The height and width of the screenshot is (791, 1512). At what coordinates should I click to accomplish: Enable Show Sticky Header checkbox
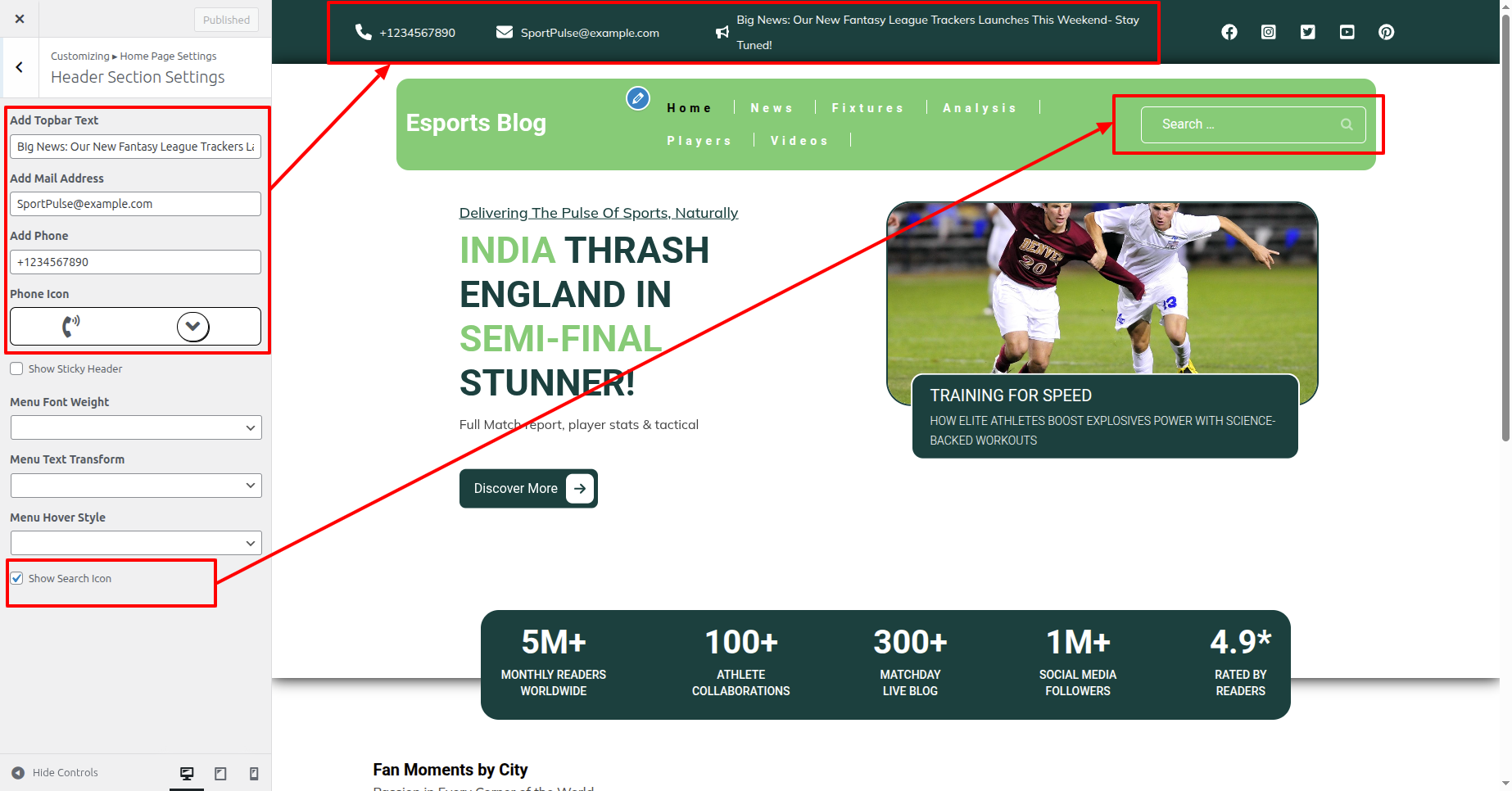(16, 368)
